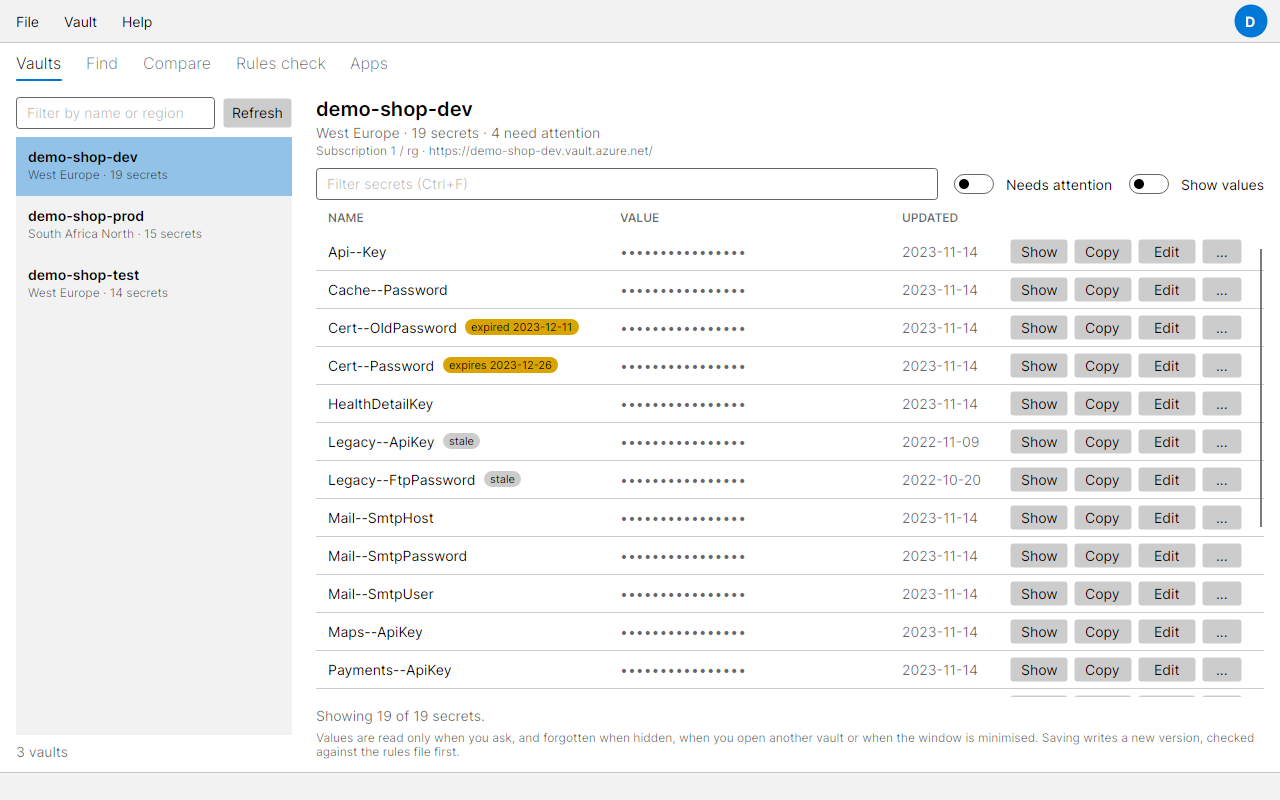This screenshot has height=800, width=1280.
Task: Refresh the vault list
Action: [x=257, y=113]
